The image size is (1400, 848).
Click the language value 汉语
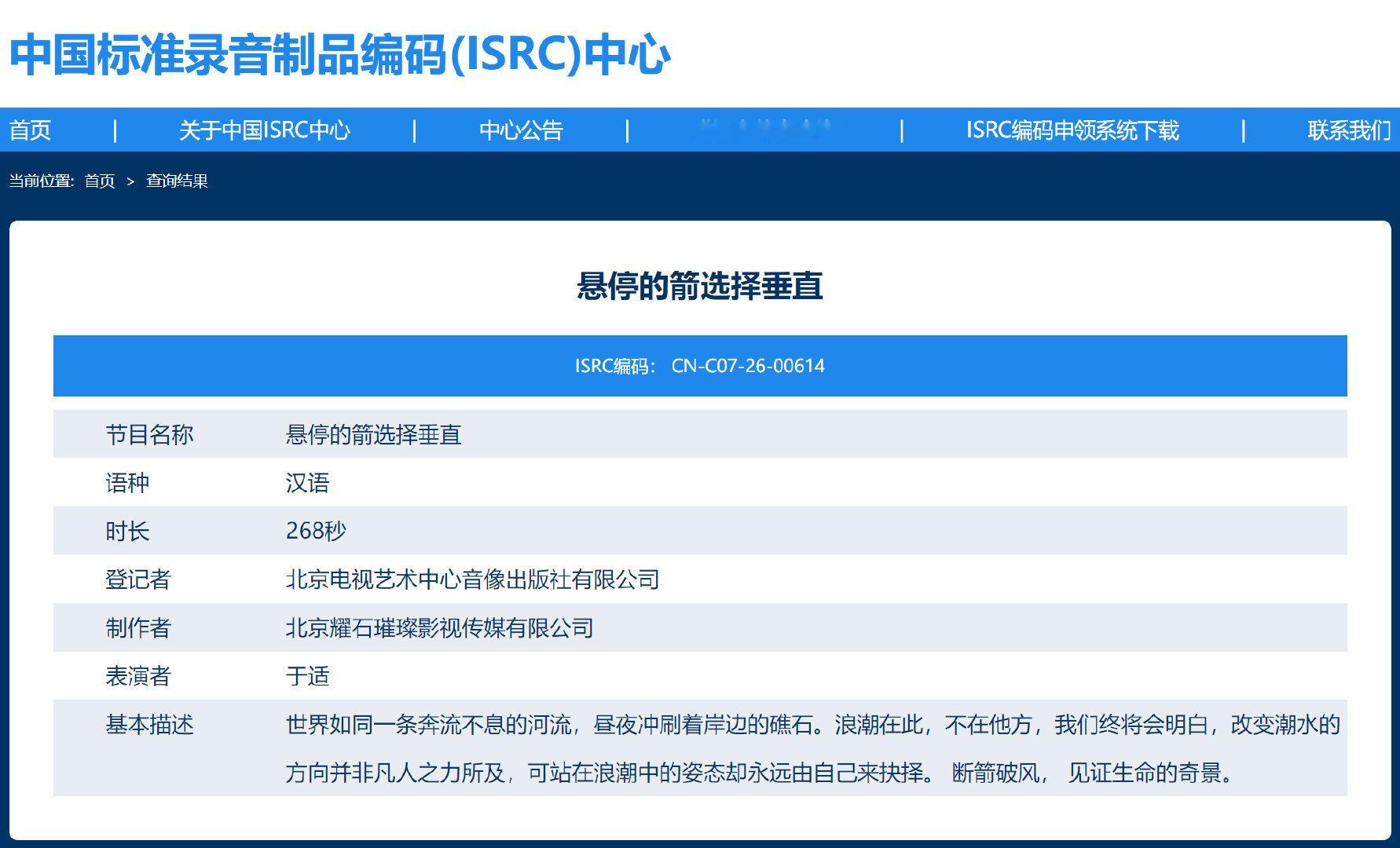307,483
